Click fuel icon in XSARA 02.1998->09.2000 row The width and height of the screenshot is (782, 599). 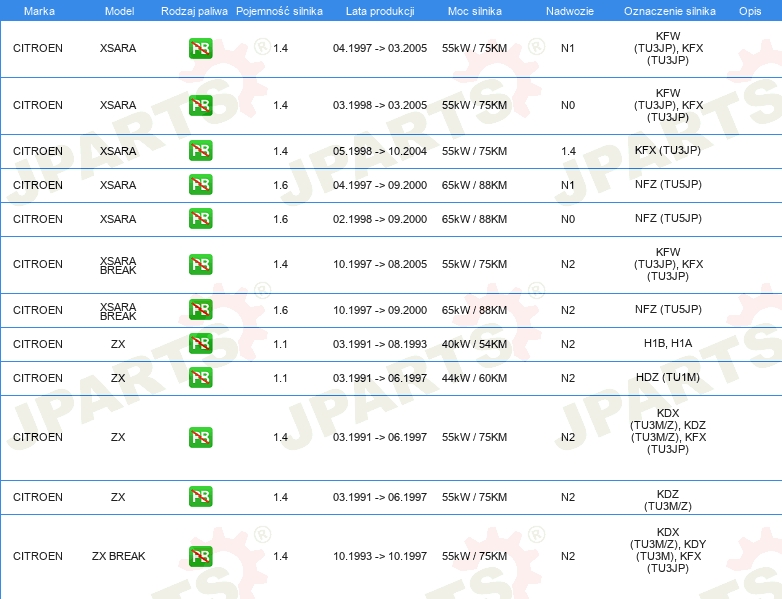coord(200,218)
